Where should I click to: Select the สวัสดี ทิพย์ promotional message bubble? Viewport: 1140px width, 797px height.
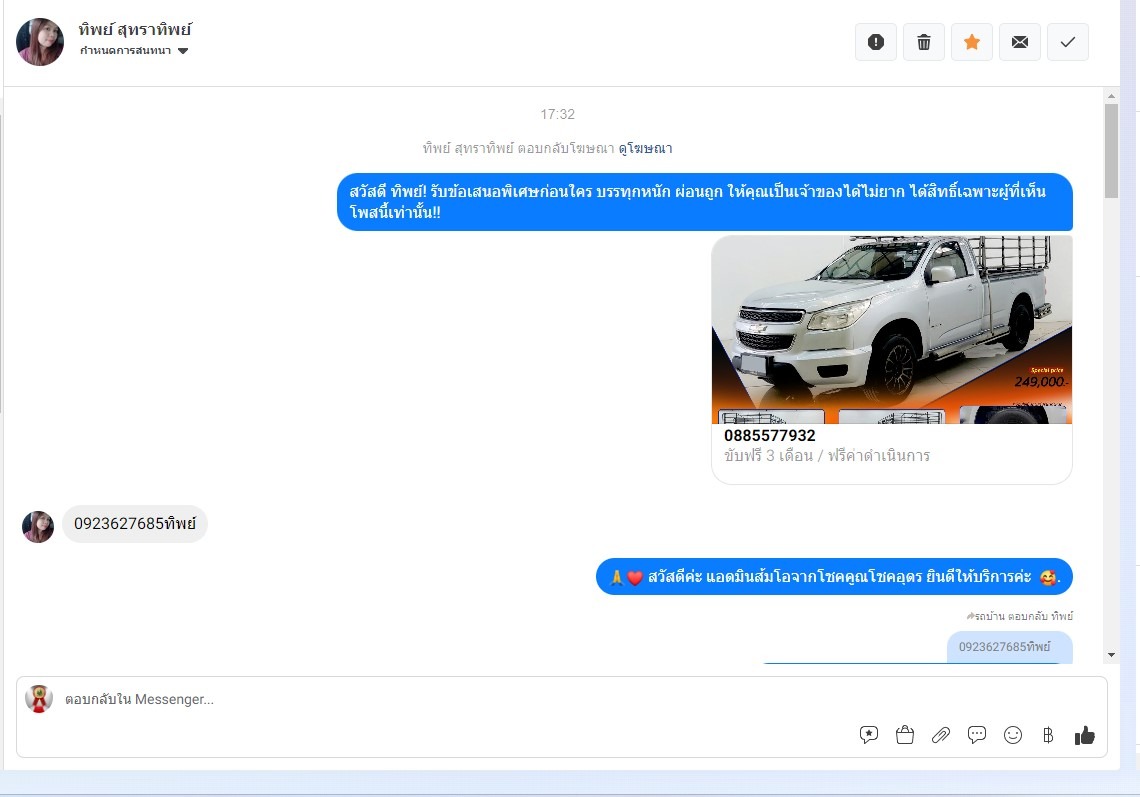point(705,202)
